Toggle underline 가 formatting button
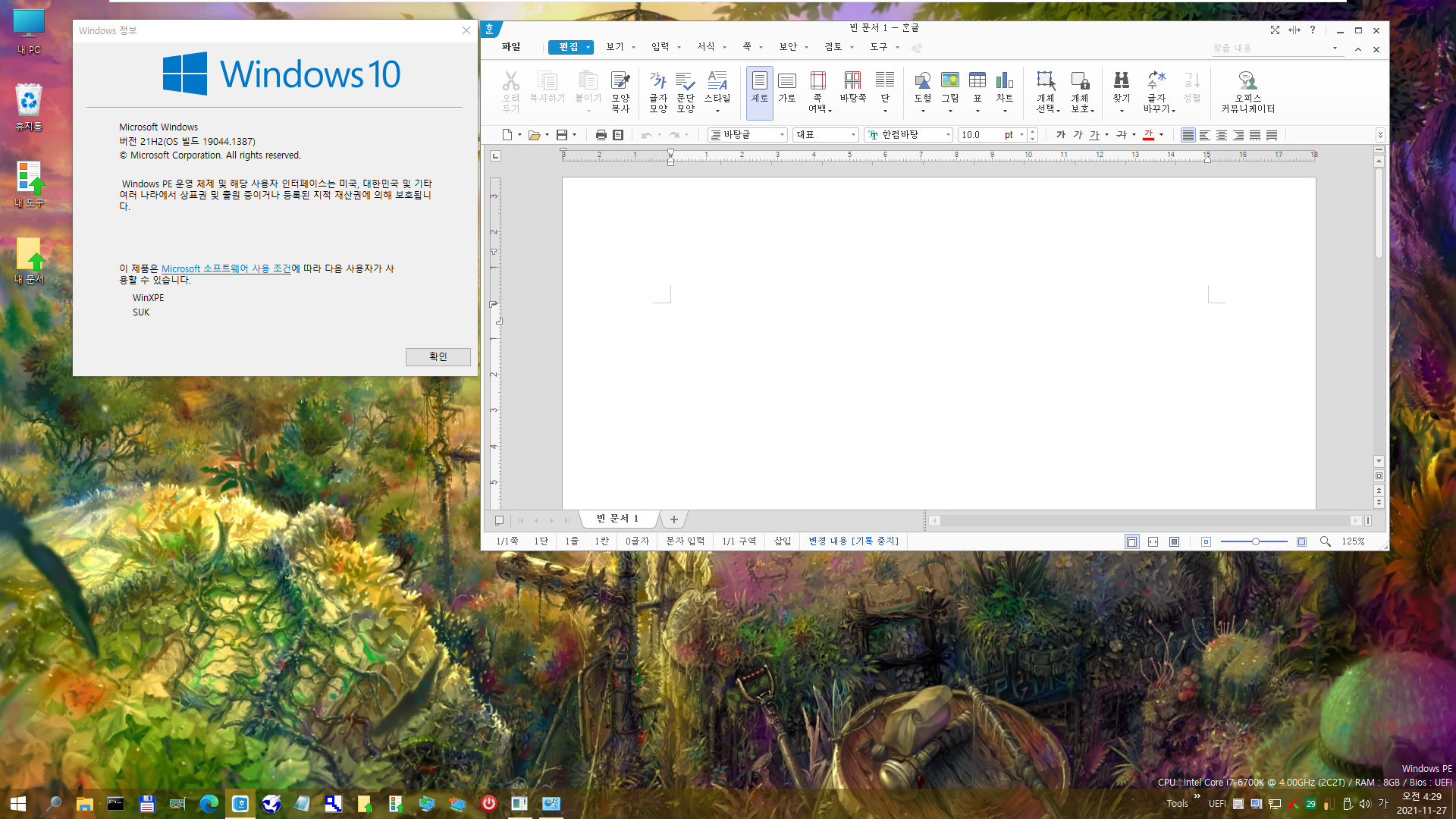This screenshot has height=819, width=1456. click(1094, 135)
